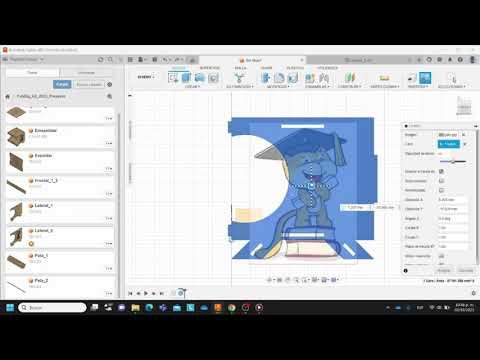
Task: Click the home icon in data panel
Action: click(x=7, y=96)
